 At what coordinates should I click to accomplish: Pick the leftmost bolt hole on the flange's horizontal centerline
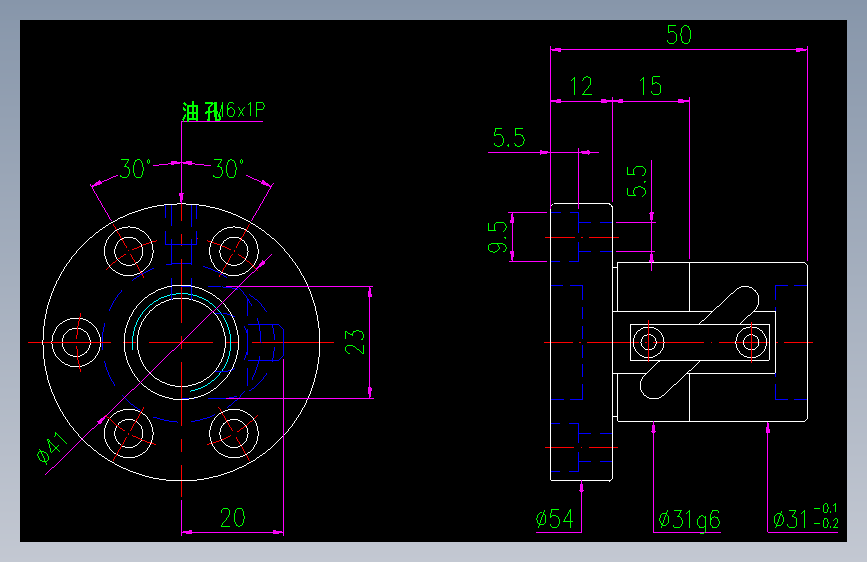[76, 342]
